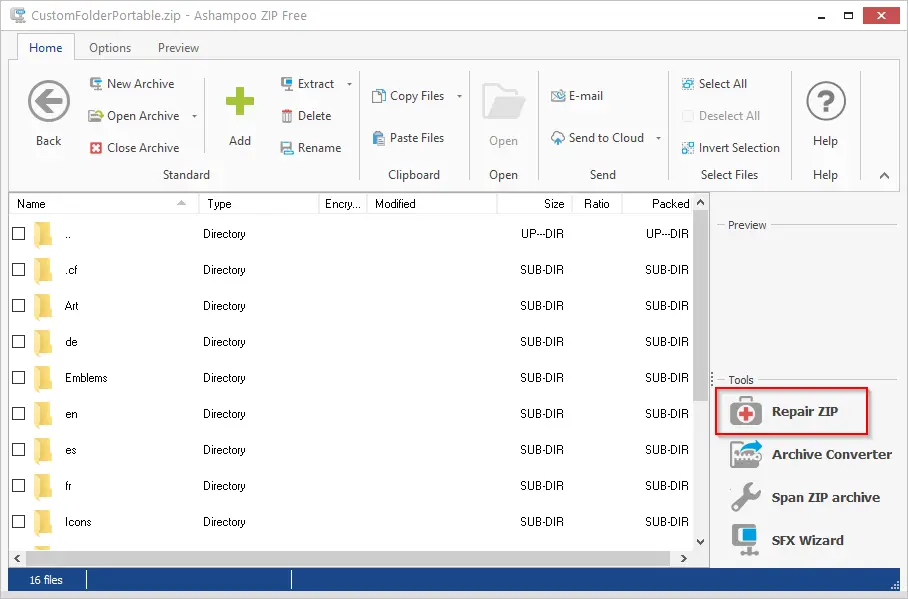The width and height of the screenshot is (908, 599).
Task: Select All files
Action: pos(715,84)
